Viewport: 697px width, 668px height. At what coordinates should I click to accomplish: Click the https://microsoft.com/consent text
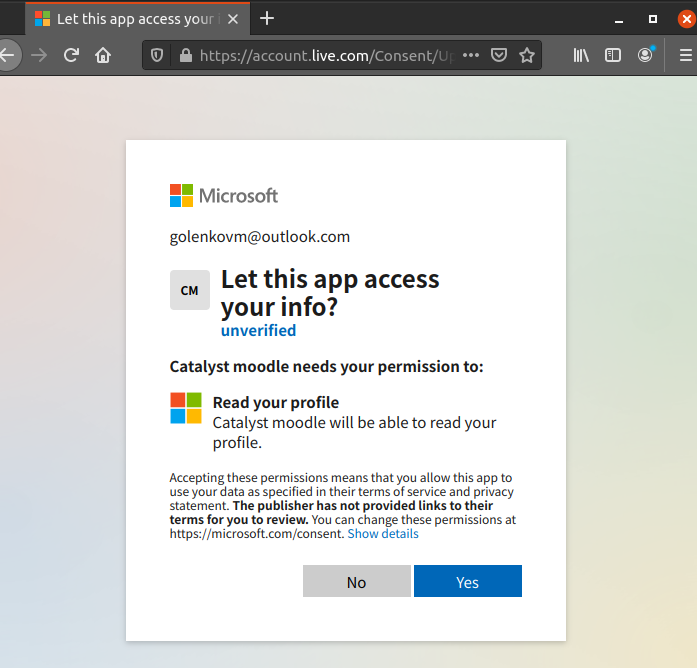(257, 533)
